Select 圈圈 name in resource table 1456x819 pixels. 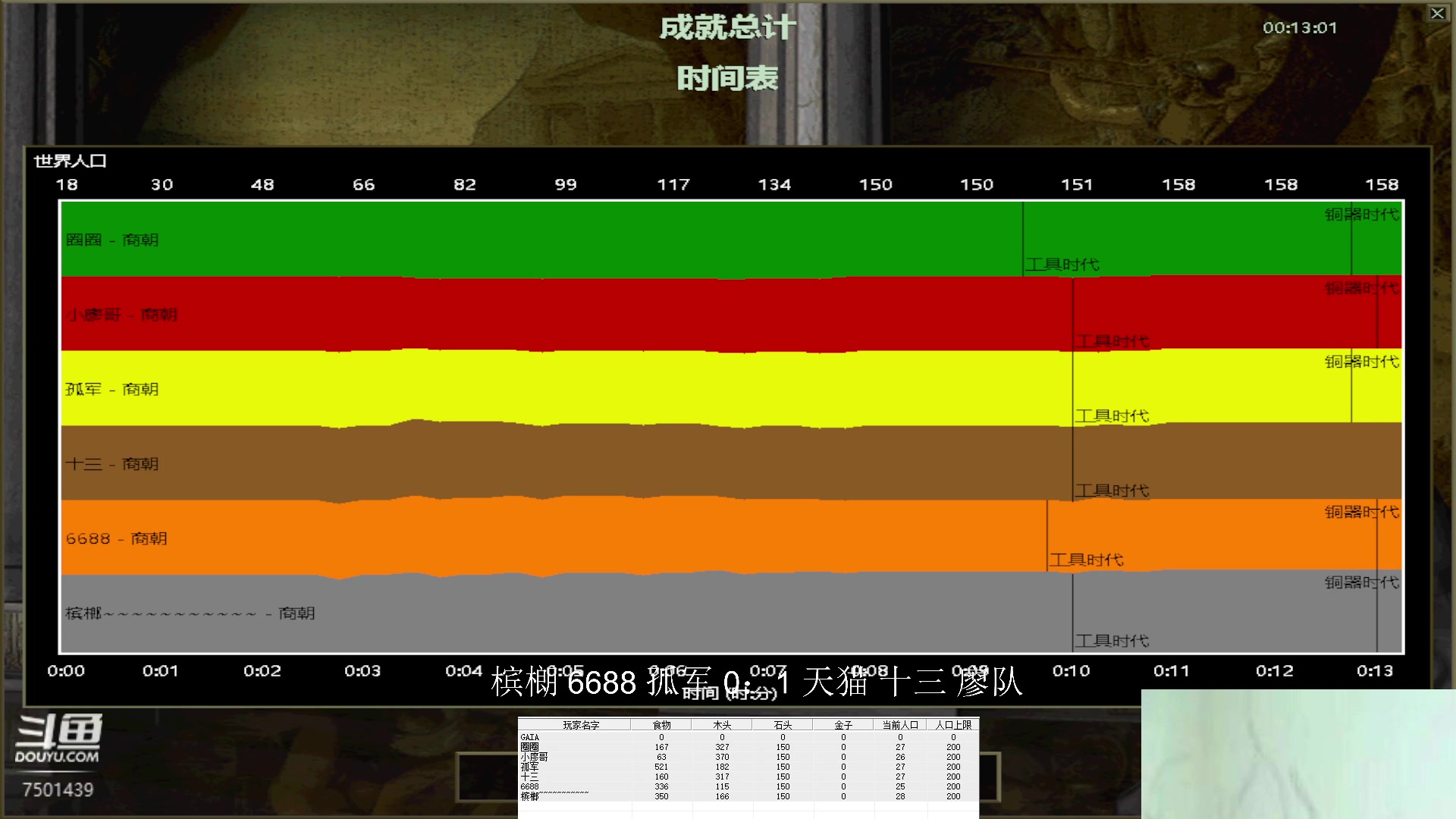click(529, 747)
